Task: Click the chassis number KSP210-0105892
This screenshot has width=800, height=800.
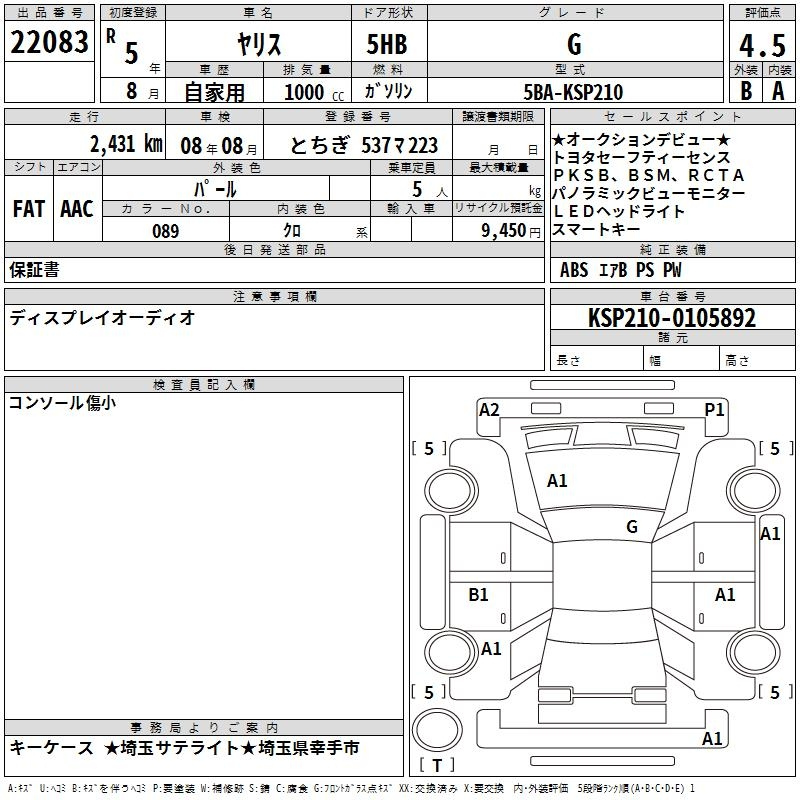Action: (x=672, y=318)
